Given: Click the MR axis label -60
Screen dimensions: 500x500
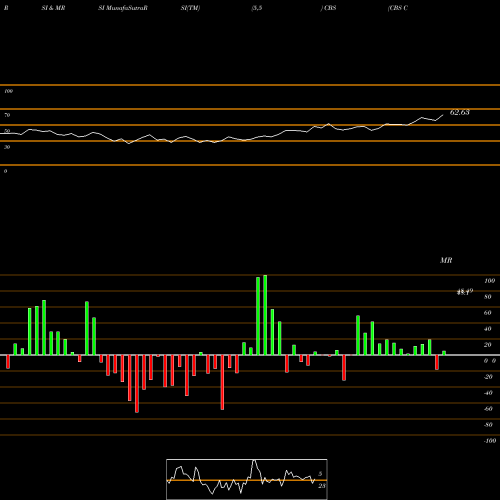Looking at the screenshot, I should point(488,409).
